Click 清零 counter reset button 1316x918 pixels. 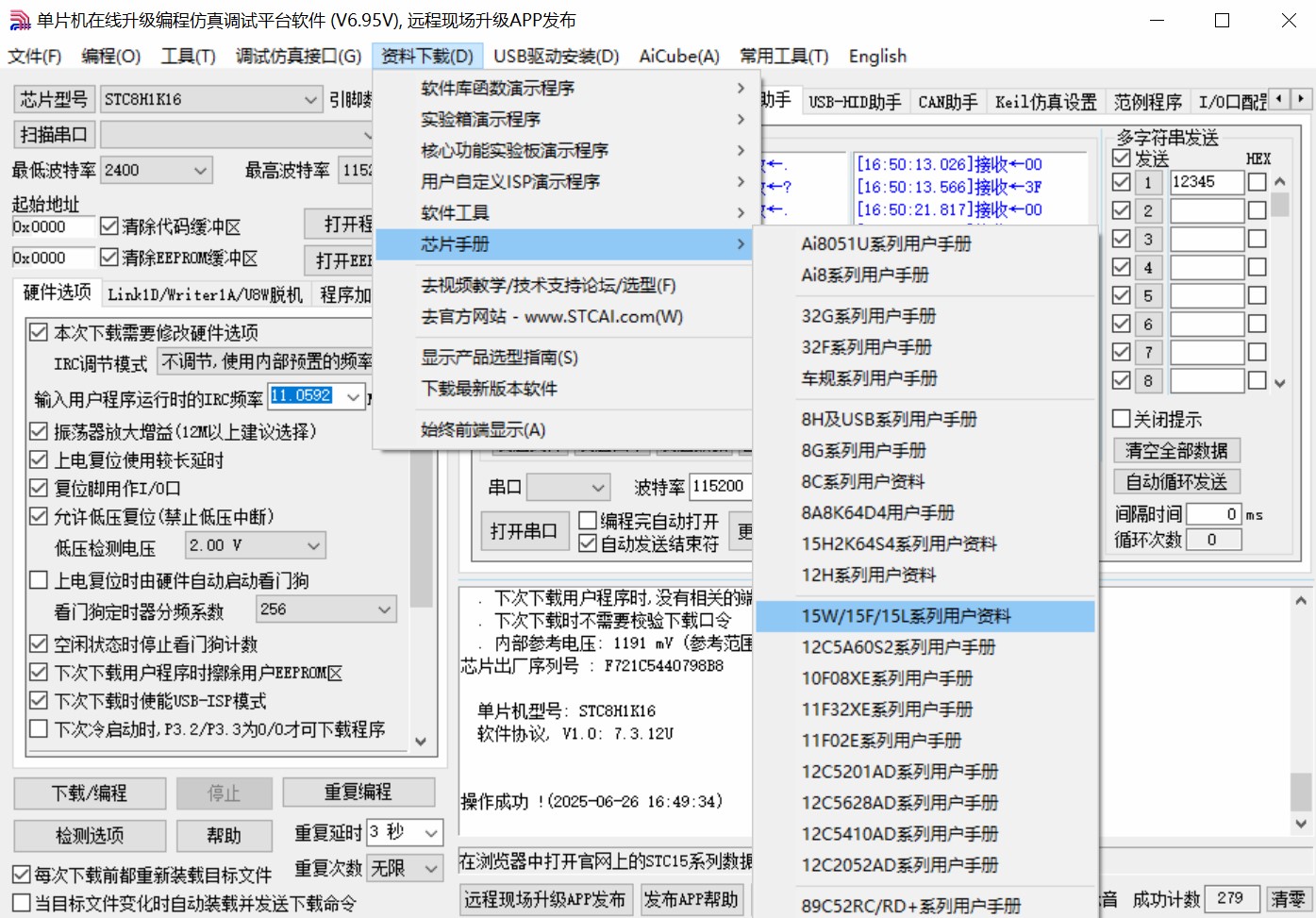pyautogui.click(x=1288, y=899)
